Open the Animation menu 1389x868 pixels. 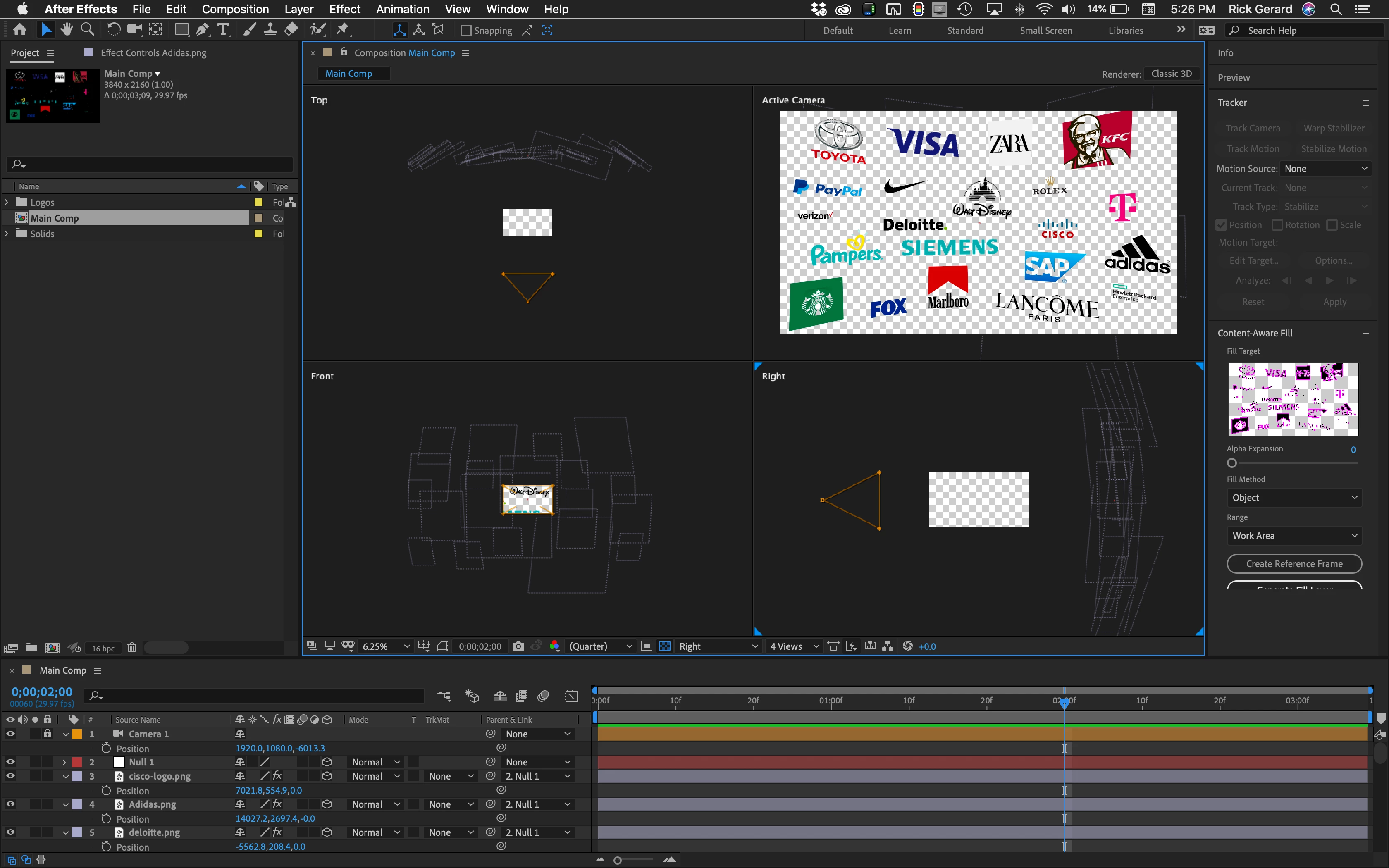pyautogui.click(x=402, y=9)
